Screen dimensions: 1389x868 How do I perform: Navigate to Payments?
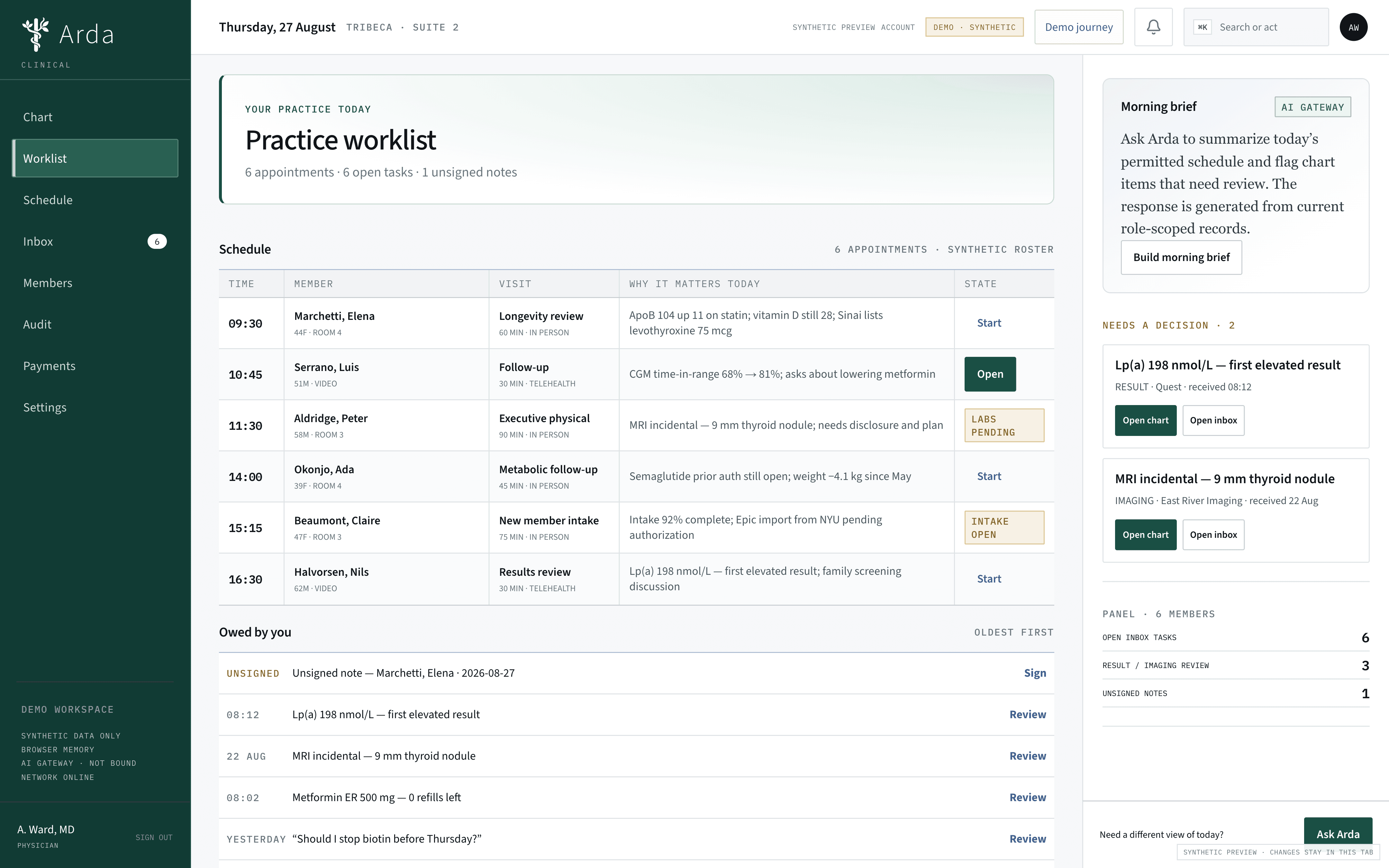(95, 366)
